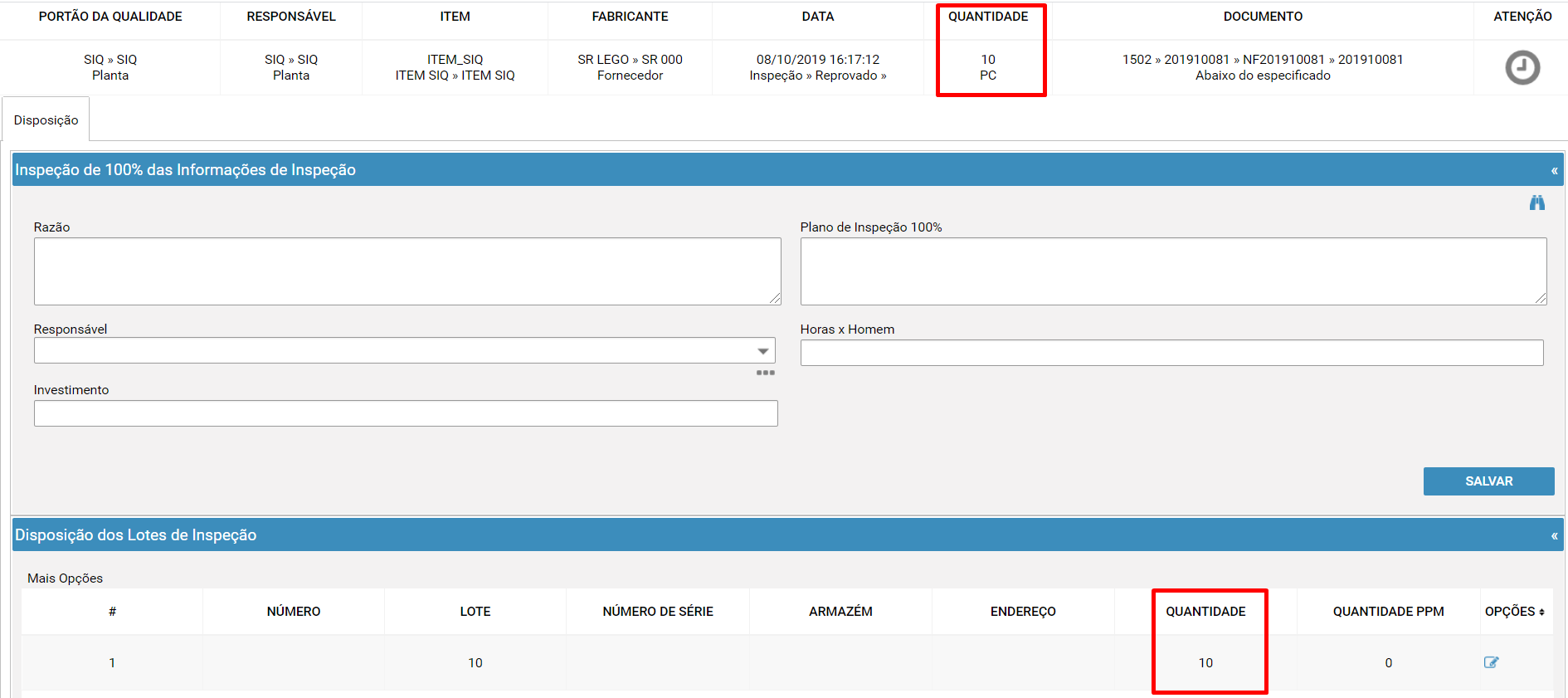1568x698 pixels.
Task: Click inside the Razão text area
Action: 407,271
